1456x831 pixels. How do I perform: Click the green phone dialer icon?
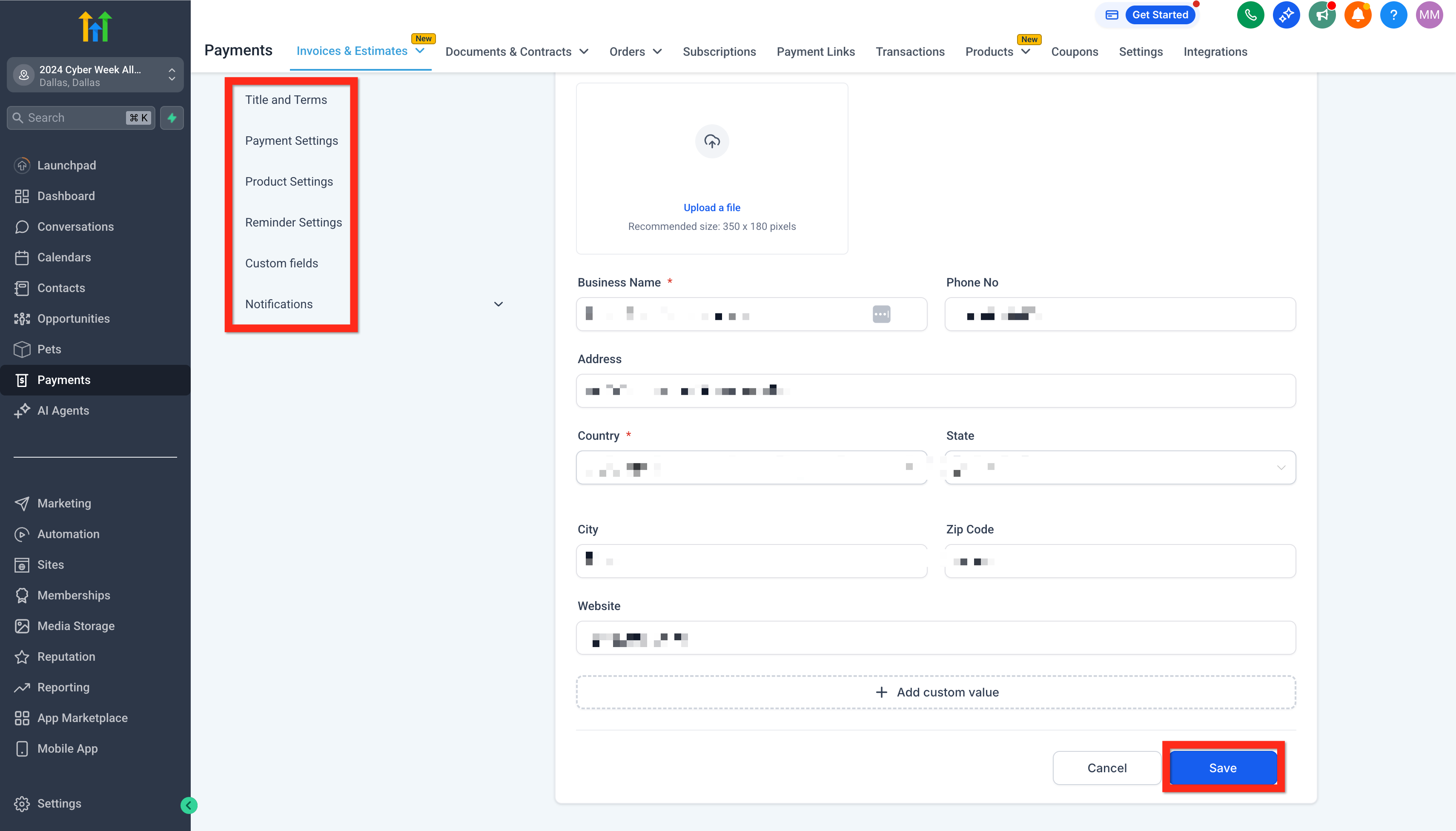pyautogui.click(x=1250, y=15)
